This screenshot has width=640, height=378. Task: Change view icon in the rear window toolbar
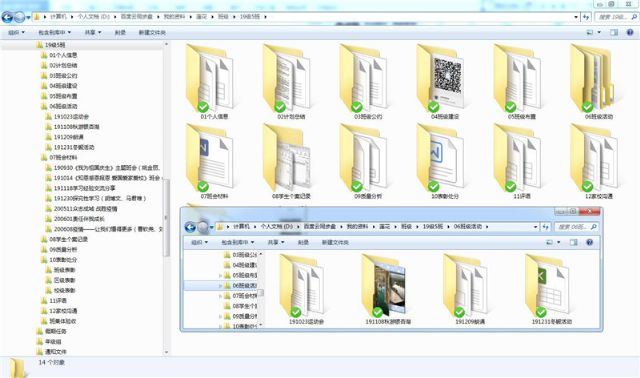click(590, 32)
